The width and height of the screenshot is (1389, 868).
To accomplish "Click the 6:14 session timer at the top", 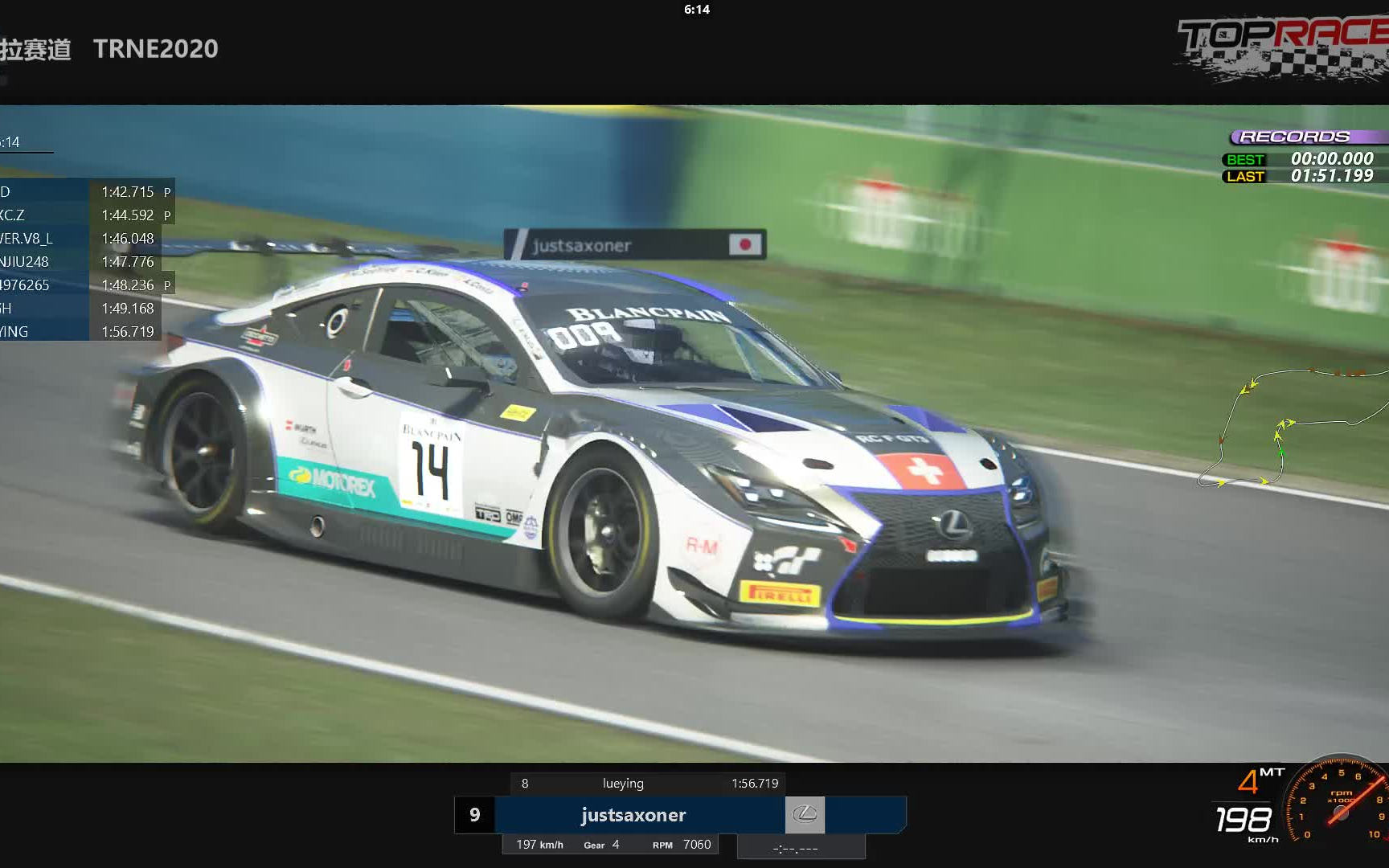I will (697, 10).
